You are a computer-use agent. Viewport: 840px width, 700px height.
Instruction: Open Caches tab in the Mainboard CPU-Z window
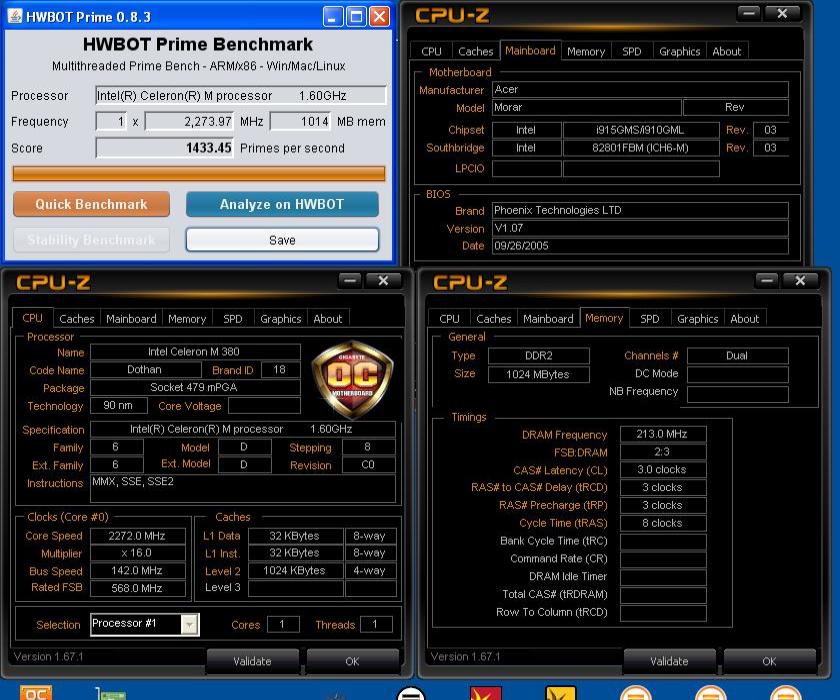tap(475, 51)
